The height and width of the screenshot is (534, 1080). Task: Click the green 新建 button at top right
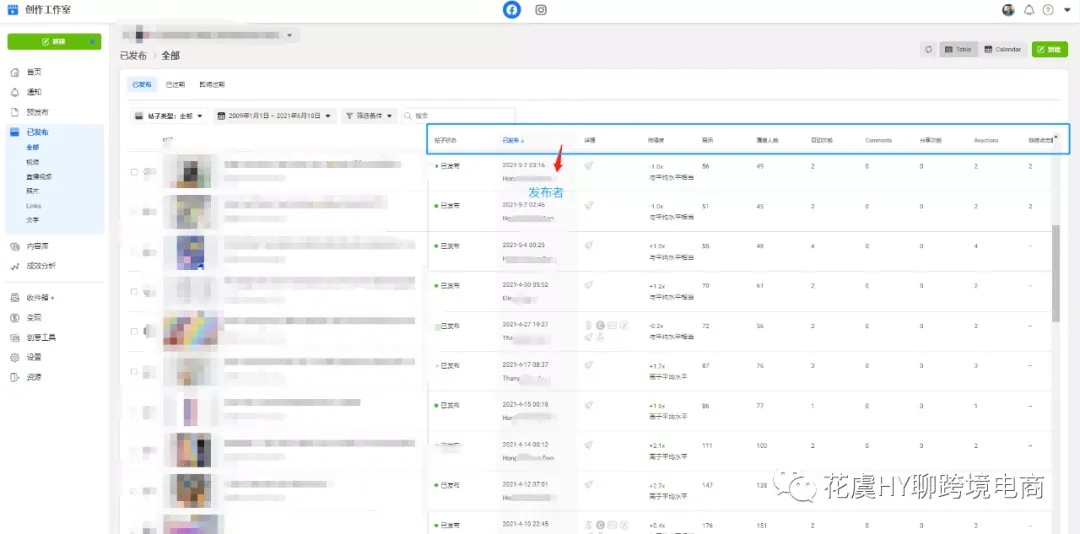(1049, 50)
